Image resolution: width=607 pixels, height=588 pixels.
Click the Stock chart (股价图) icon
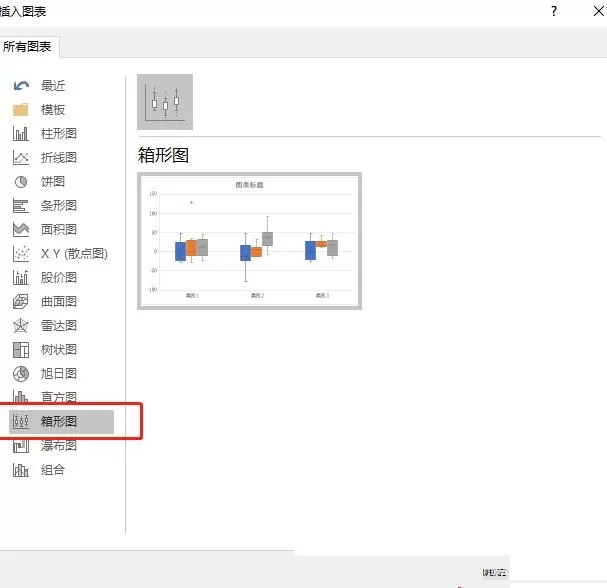coord(21,278)
